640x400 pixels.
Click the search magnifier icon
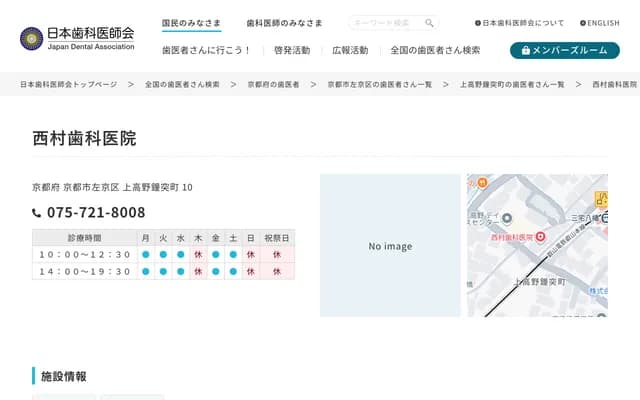429,23
